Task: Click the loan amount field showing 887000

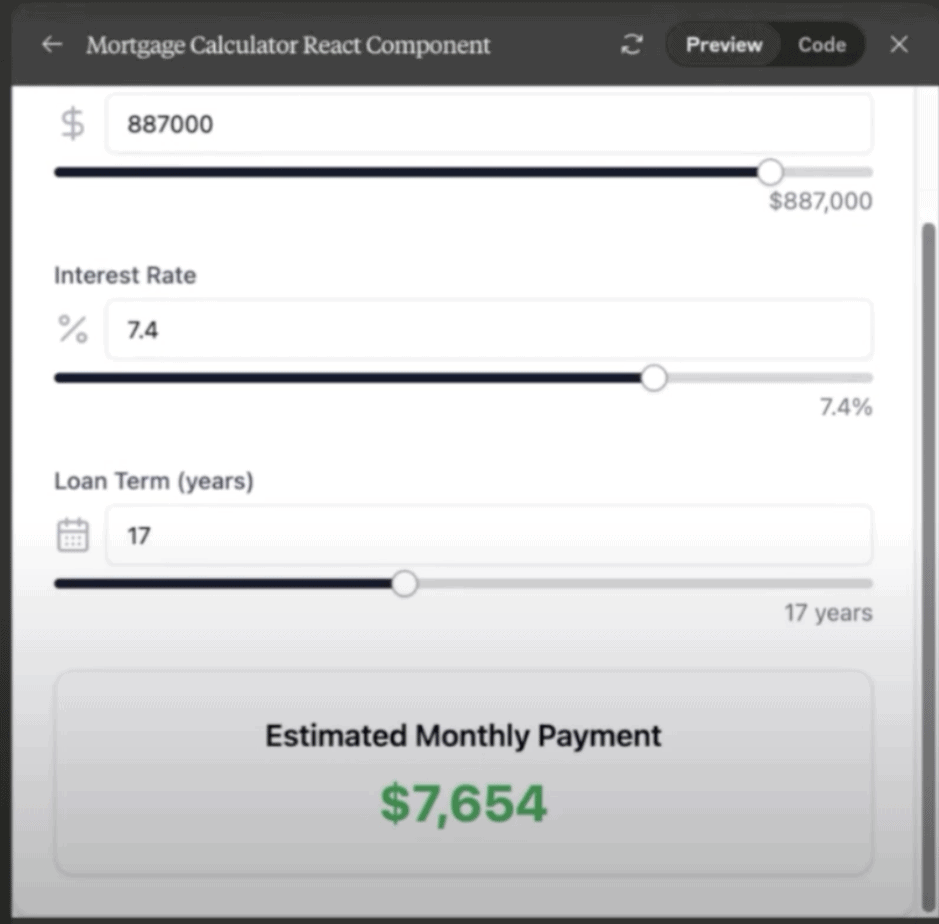Action: coord(488,124)
